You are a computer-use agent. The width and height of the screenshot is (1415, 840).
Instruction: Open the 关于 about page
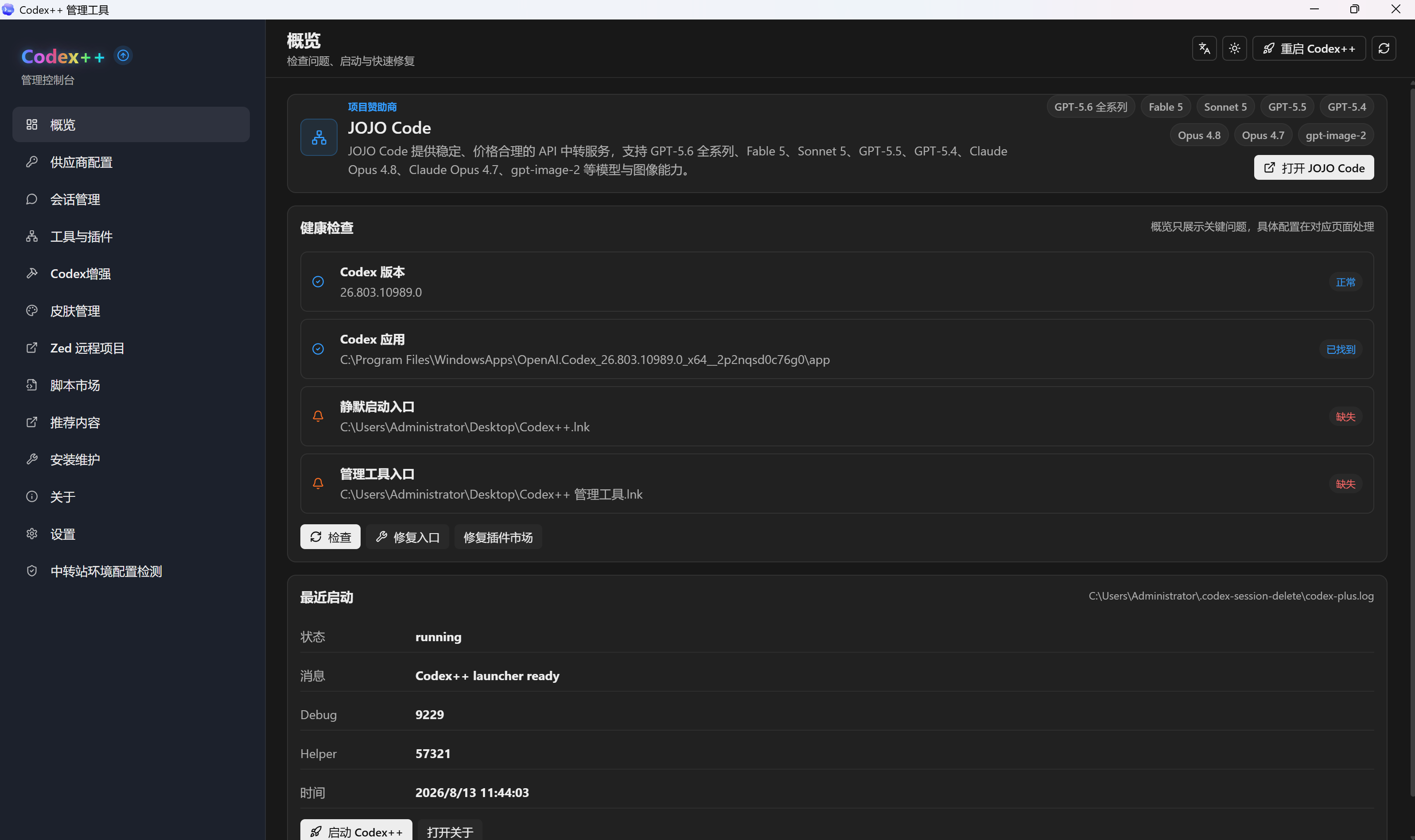pyautogui.click(x=131, y=497)
